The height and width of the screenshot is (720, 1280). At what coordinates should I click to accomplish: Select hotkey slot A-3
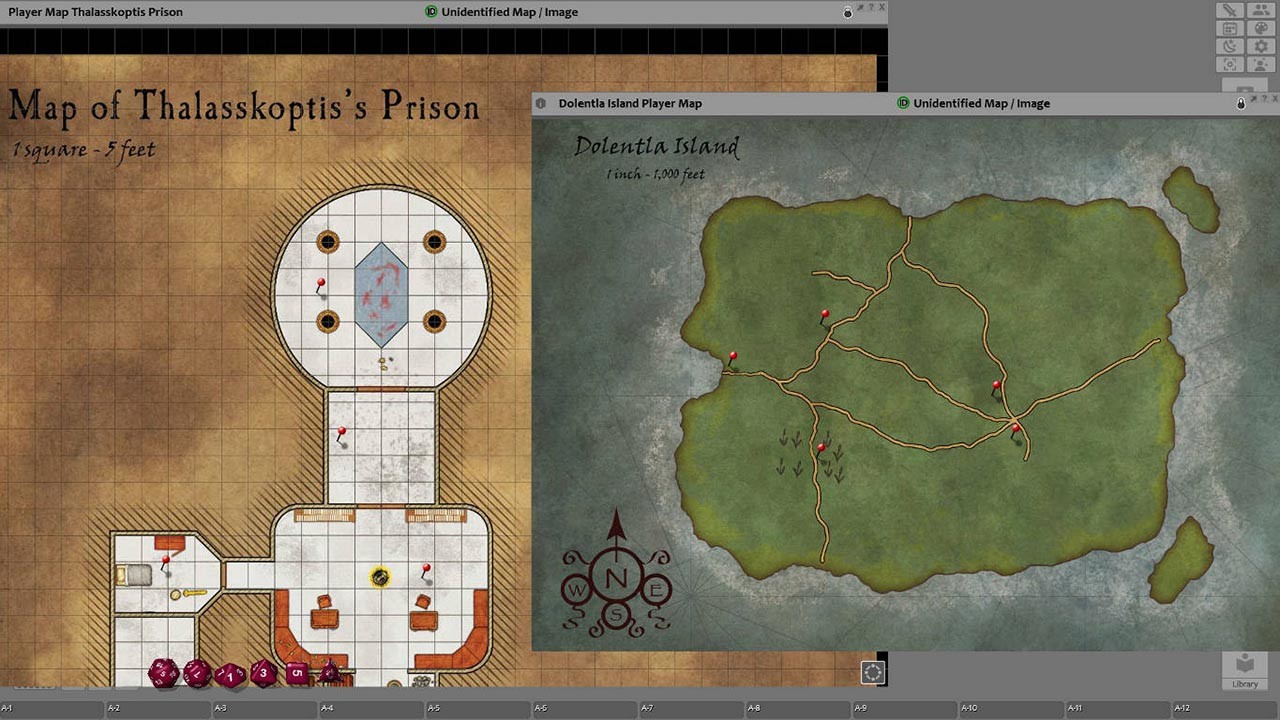(x=265, y=708)
